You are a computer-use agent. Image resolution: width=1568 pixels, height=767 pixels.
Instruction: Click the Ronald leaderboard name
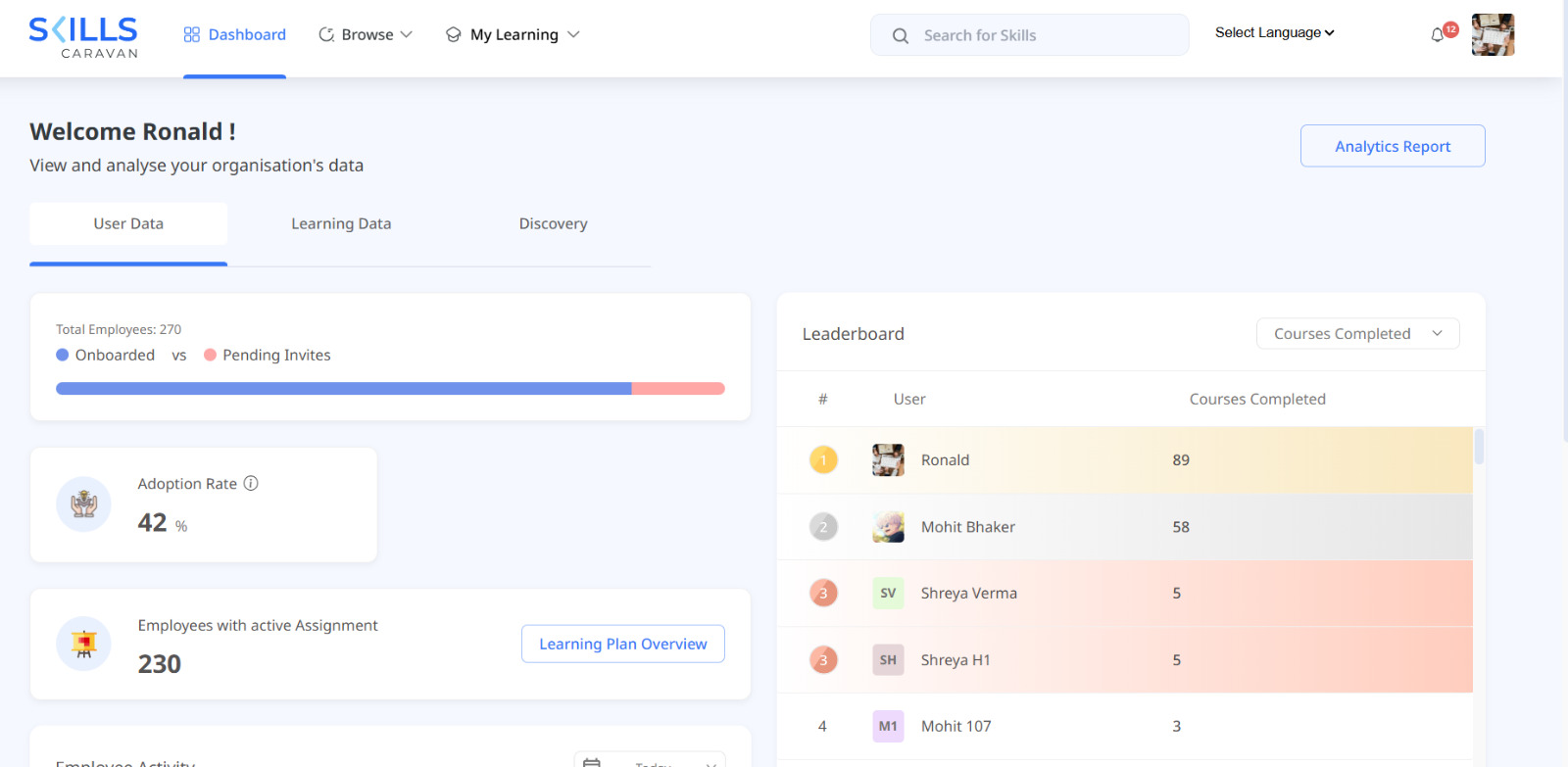point(945,459)
